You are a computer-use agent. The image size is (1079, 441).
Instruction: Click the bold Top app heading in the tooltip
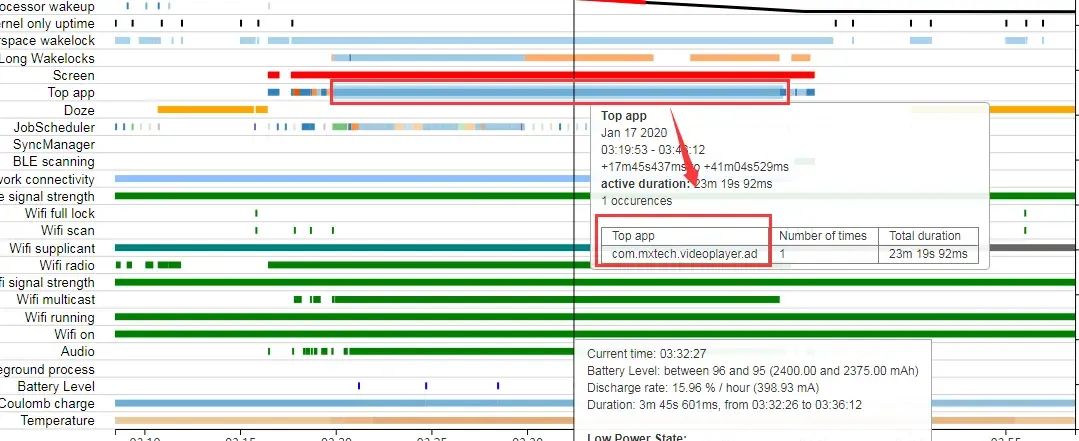tap(623, 116)
